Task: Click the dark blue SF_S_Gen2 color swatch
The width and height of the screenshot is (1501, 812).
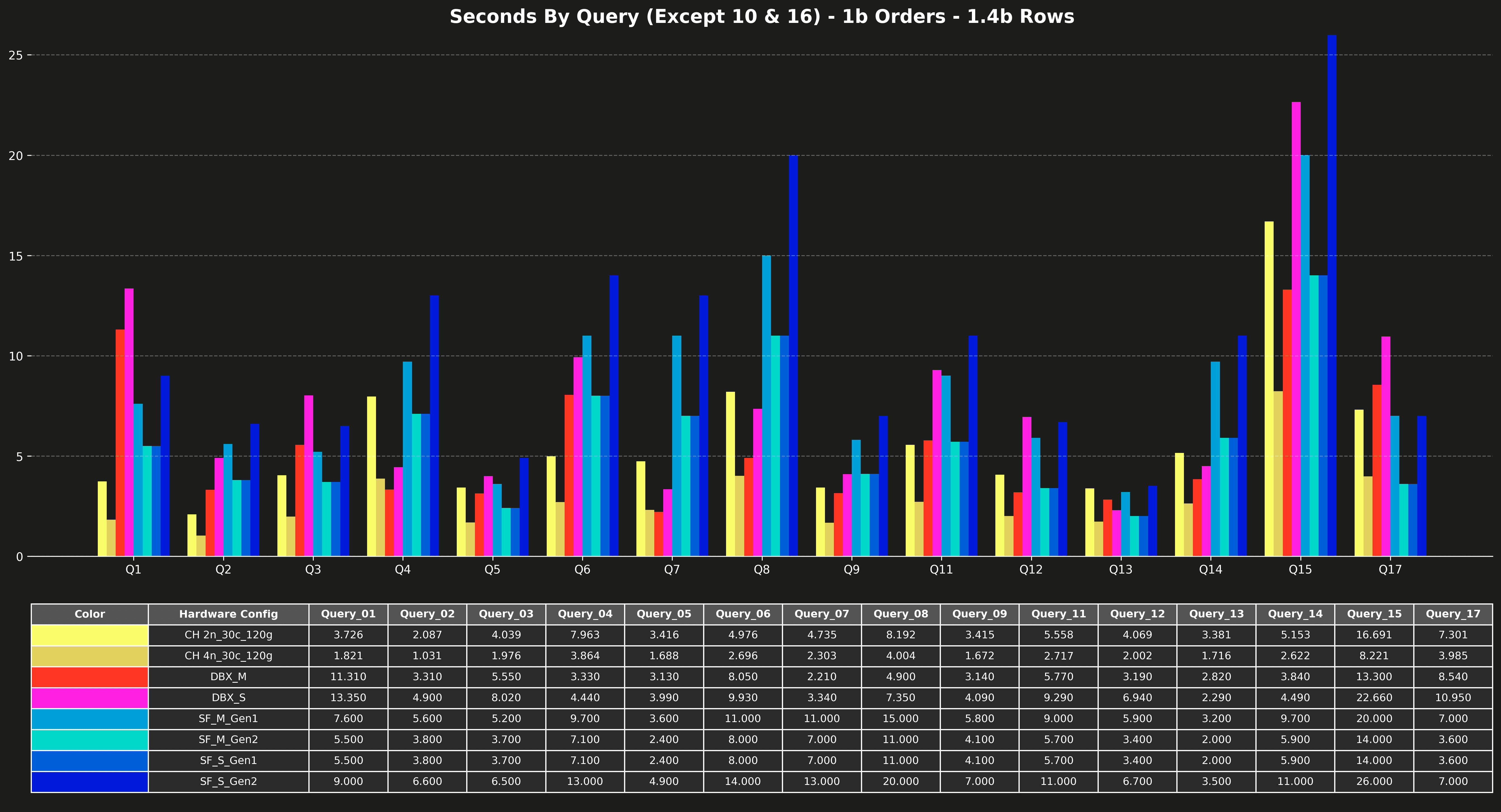Action: (90, 782)
